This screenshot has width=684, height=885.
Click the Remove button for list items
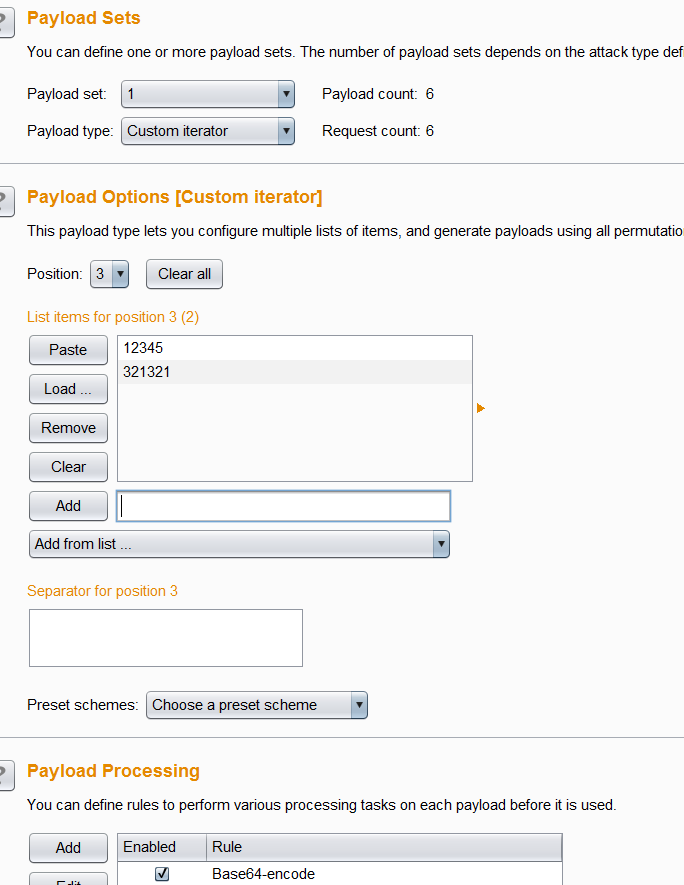click(68, 428)
